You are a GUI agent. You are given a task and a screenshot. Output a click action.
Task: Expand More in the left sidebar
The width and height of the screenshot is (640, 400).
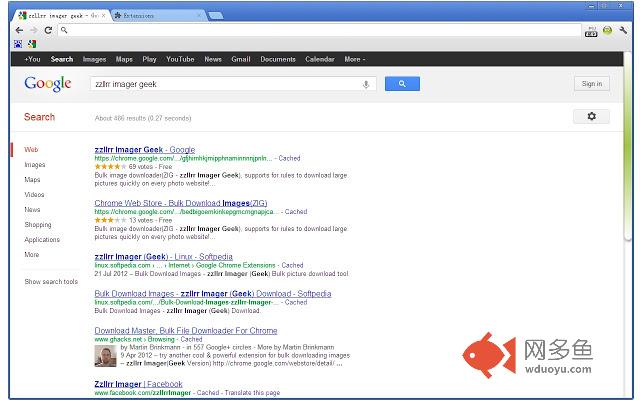click(32, 255)
